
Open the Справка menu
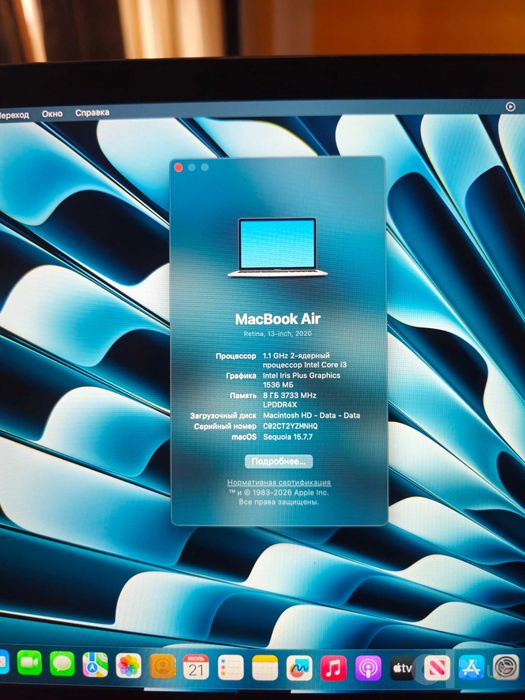click(92, 112)
